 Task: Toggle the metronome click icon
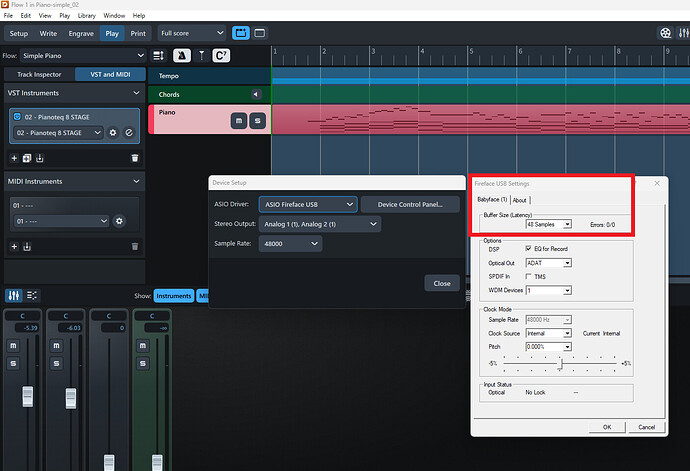click(x=182, y=55)
